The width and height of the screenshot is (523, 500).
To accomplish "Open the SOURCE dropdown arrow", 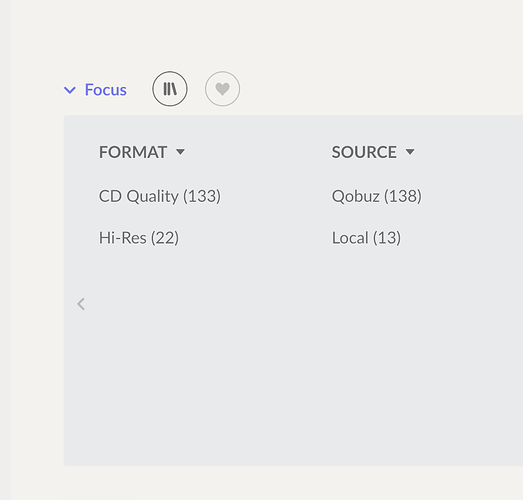I will [410, 152].
